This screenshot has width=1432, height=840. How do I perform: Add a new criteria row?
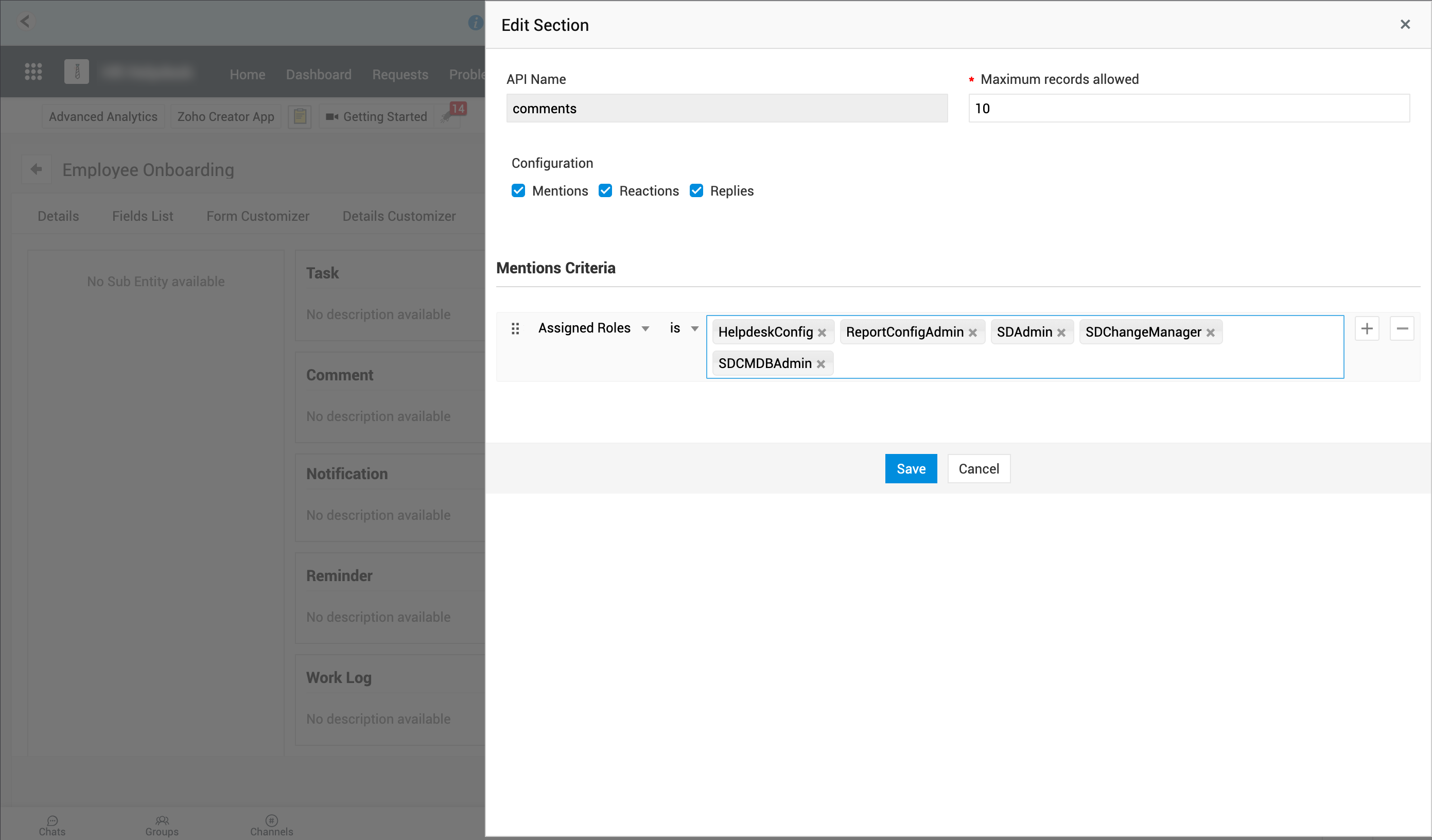tap(1367, 328)
